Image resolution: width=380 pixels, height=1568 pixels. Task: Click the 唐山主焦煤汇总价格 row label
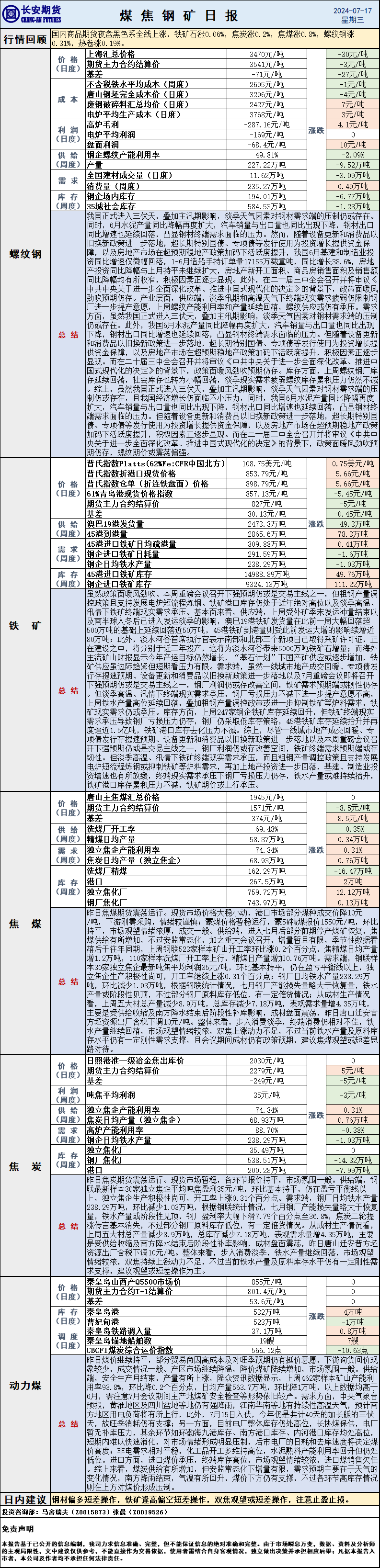coord(122,797)
